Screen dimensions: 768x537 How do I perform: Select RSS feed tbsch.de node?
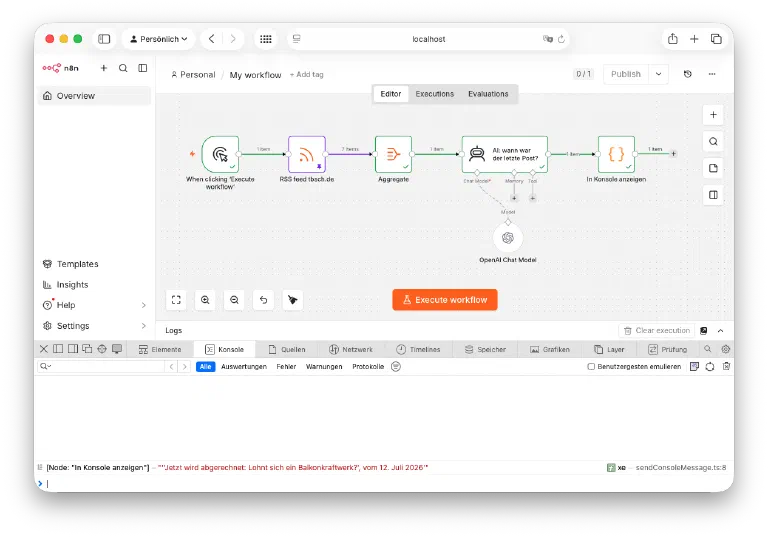307,154
